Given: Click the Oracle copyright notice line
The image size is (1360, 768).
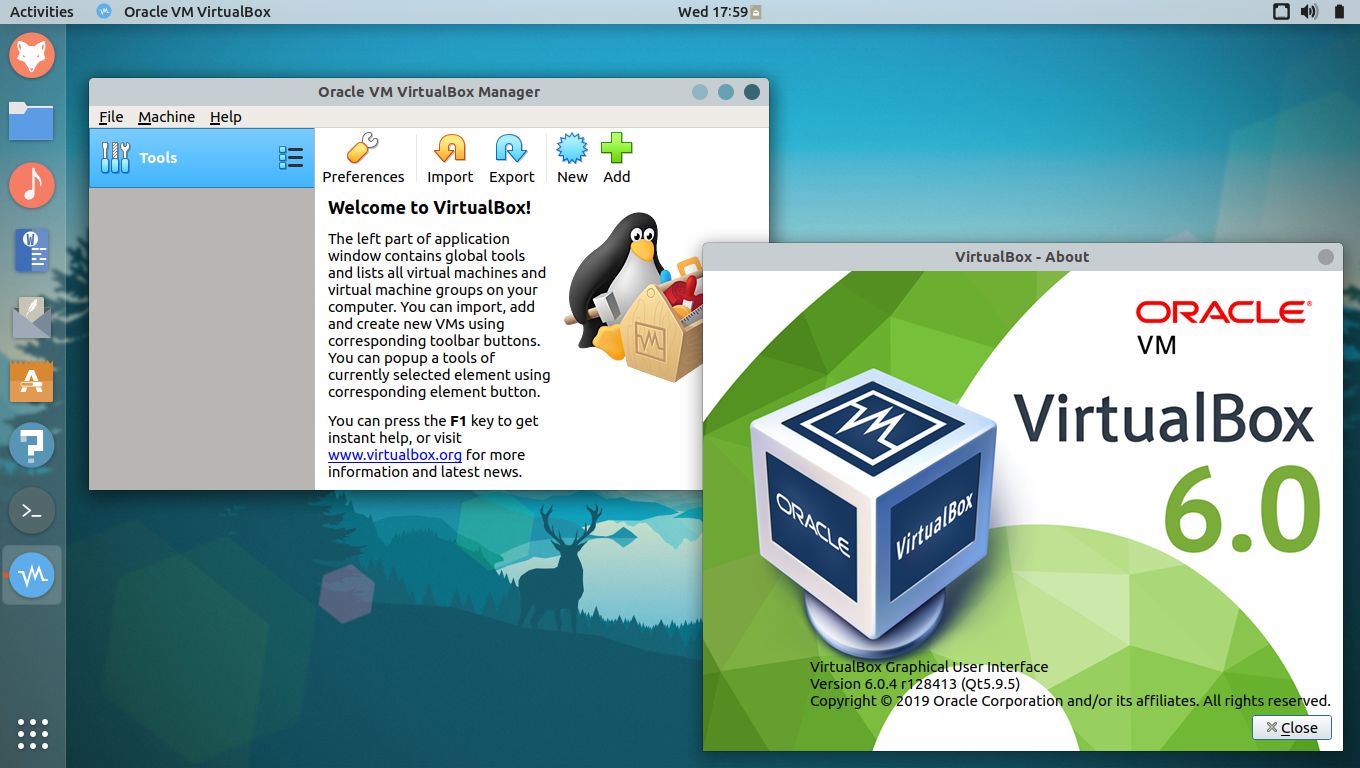Looking at the screenshot, I should pos(1070,701).
